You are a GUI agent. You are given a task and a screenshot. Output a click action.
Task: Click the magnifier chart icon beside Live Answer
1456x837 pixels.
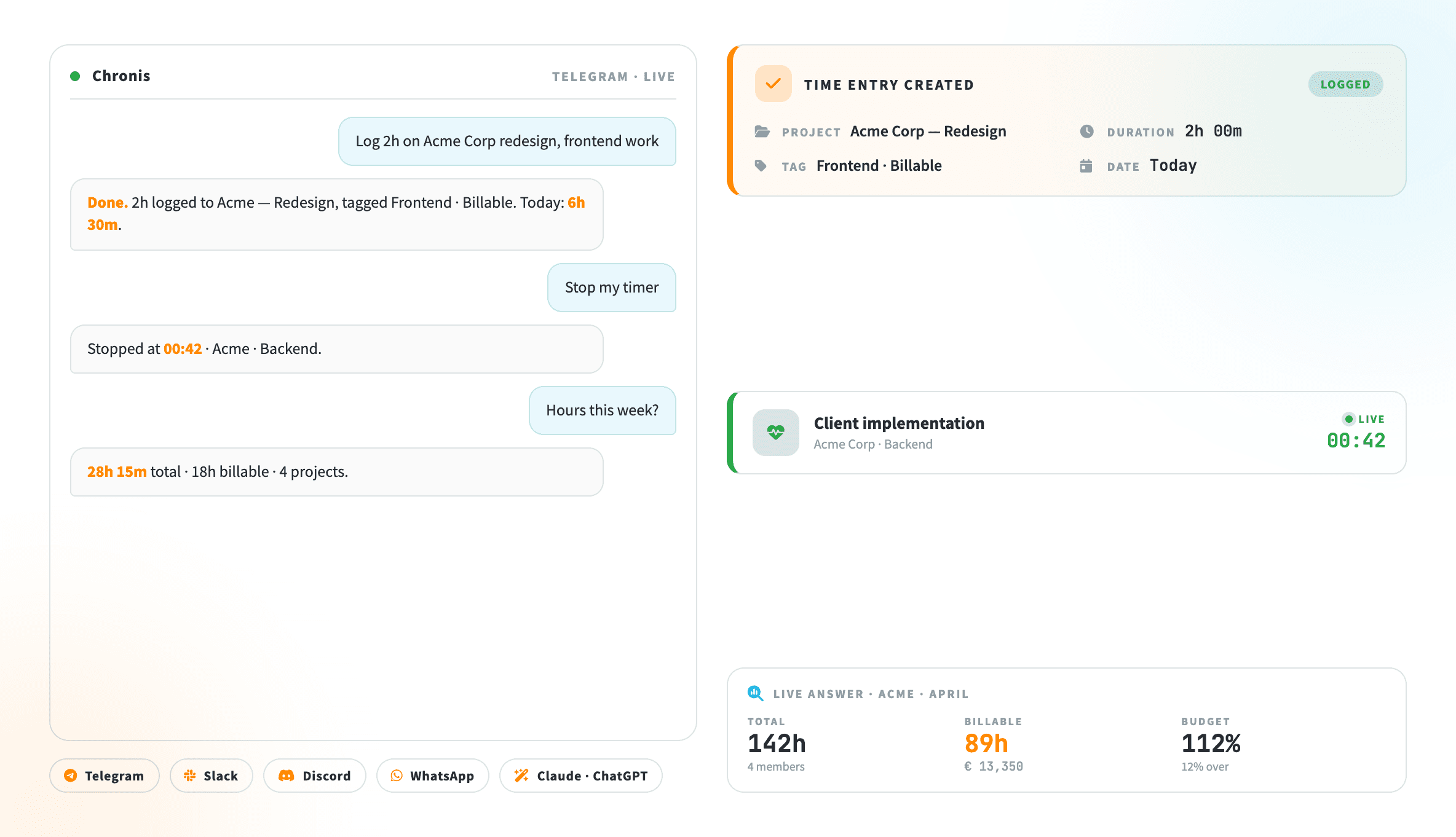click(756, 693)
